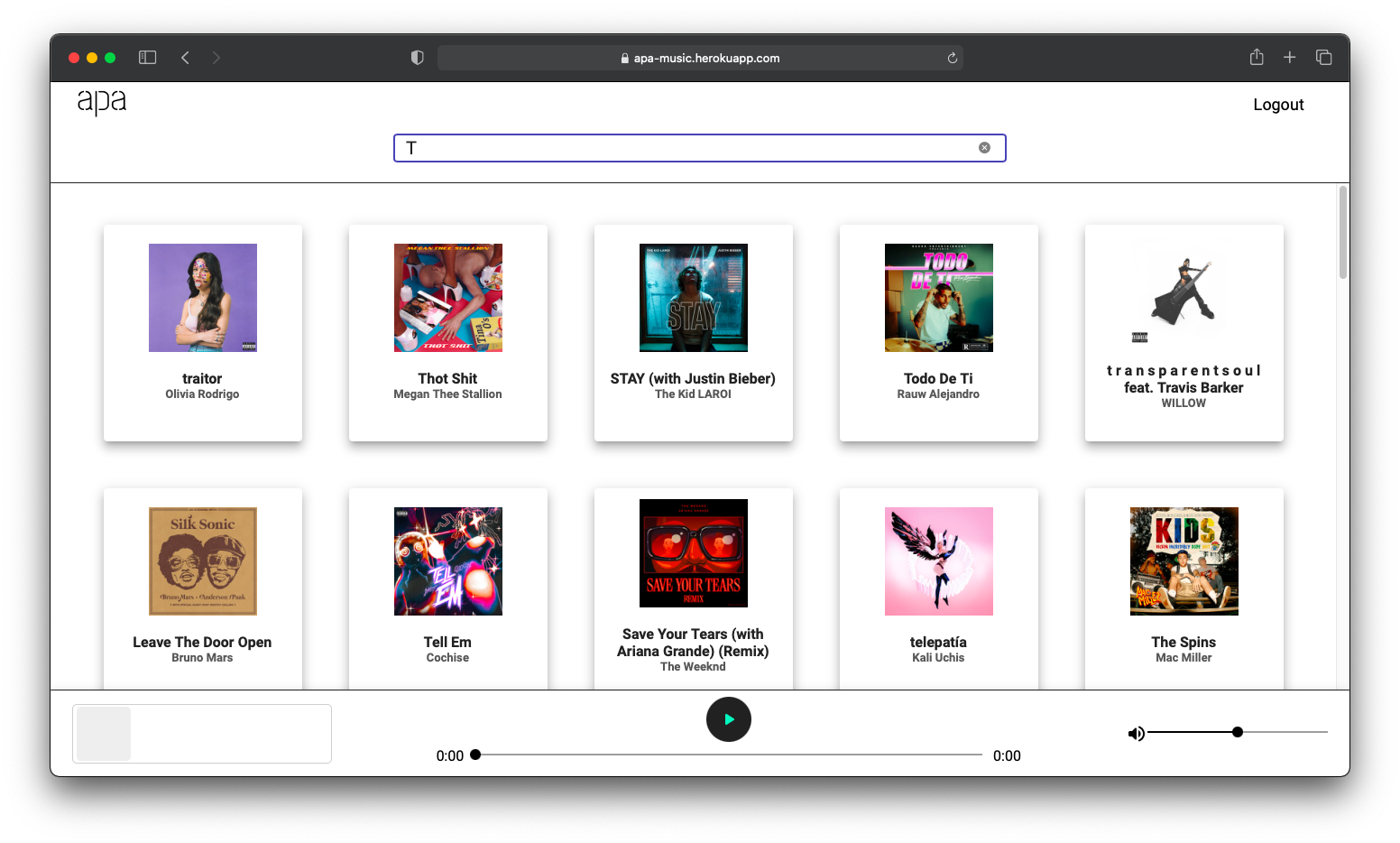Toggle the Safari sidebar
Image resolution: width=1400 pixels, height=843 pixels.
148,58
